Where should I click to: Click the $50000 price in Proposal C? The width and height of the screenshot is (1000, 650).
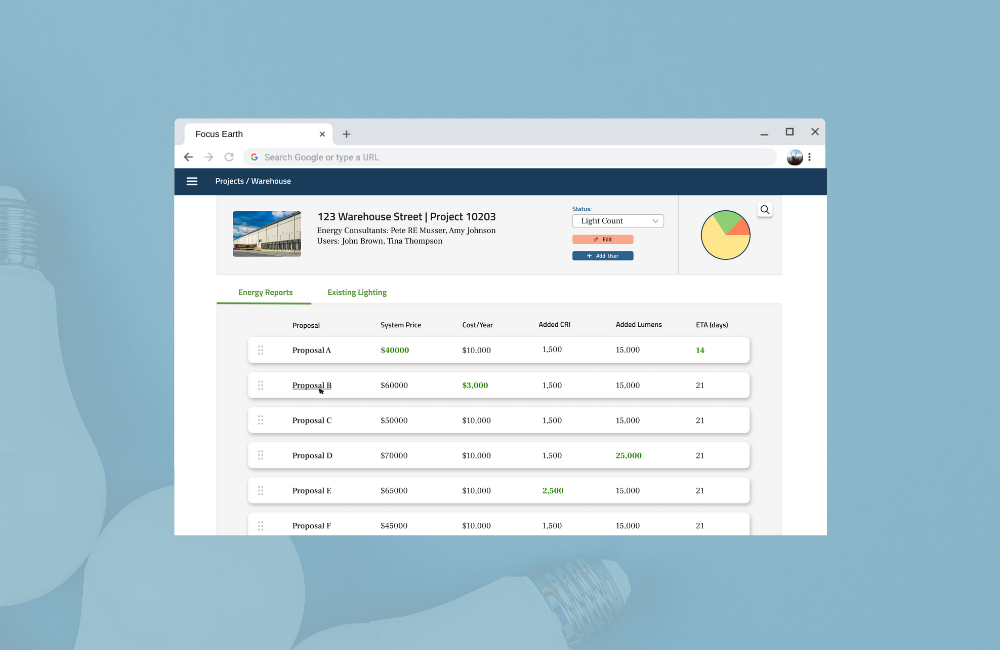coord(394,420)
